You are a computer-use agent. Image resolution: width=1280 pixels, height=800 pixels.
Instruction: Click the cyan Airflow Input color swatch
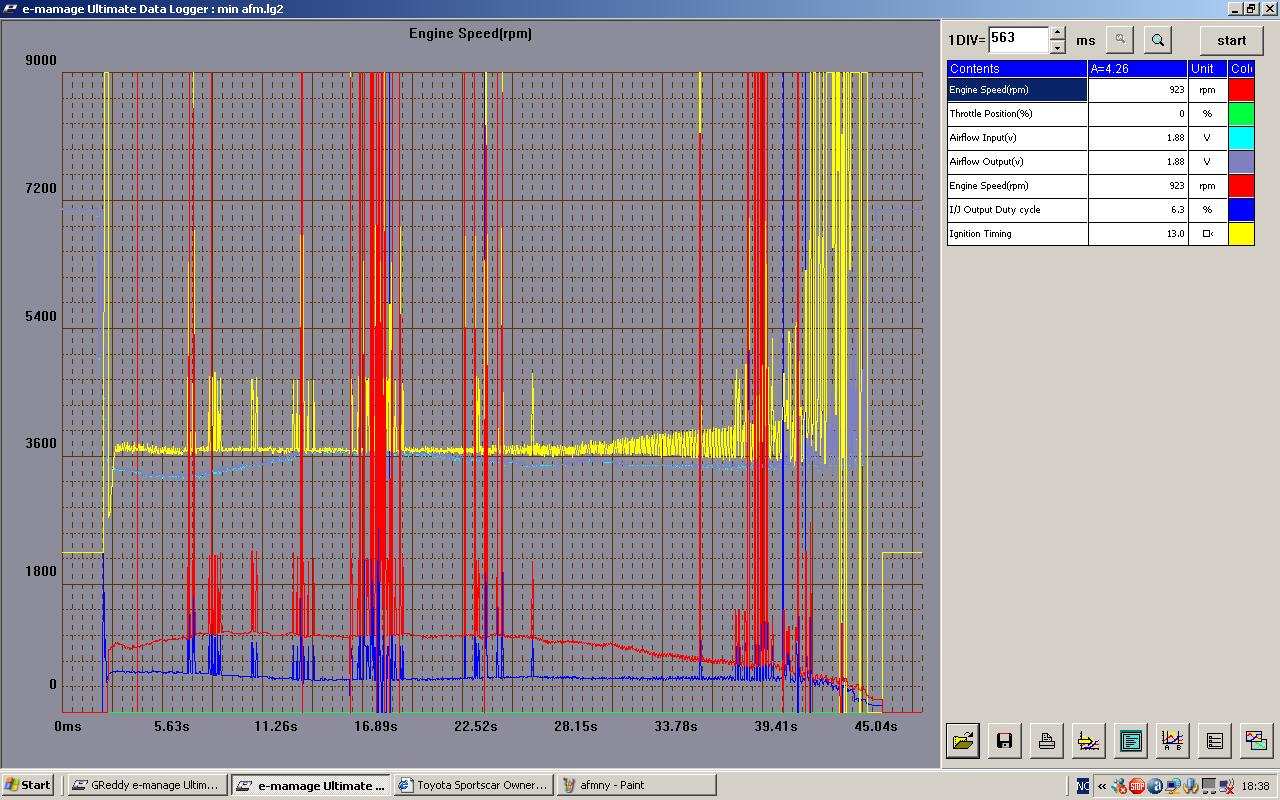tap(1241, 138)
